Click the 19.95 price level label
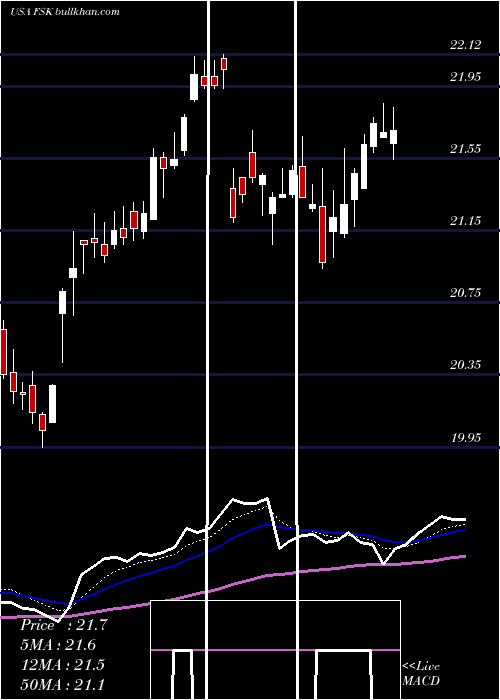Viewport: 500px width, 700px height. tap(466, 438)
